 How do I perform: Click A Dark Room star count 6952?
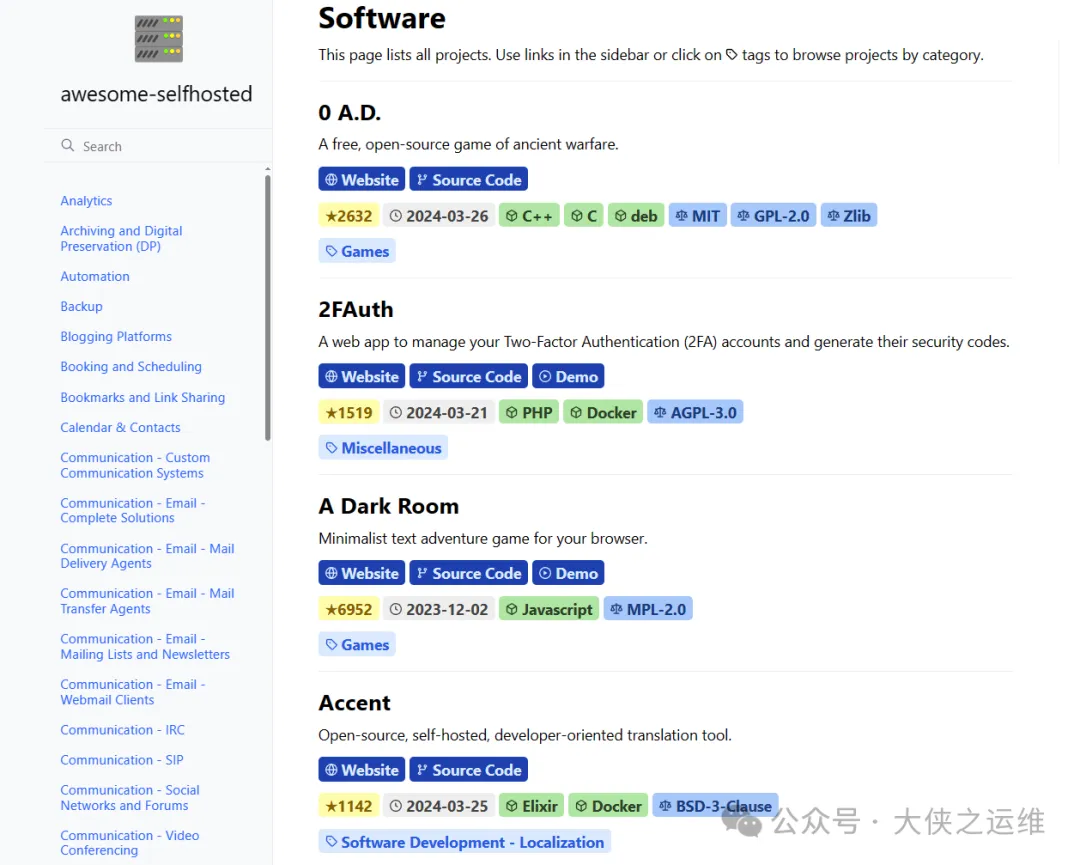coord(349,609)
